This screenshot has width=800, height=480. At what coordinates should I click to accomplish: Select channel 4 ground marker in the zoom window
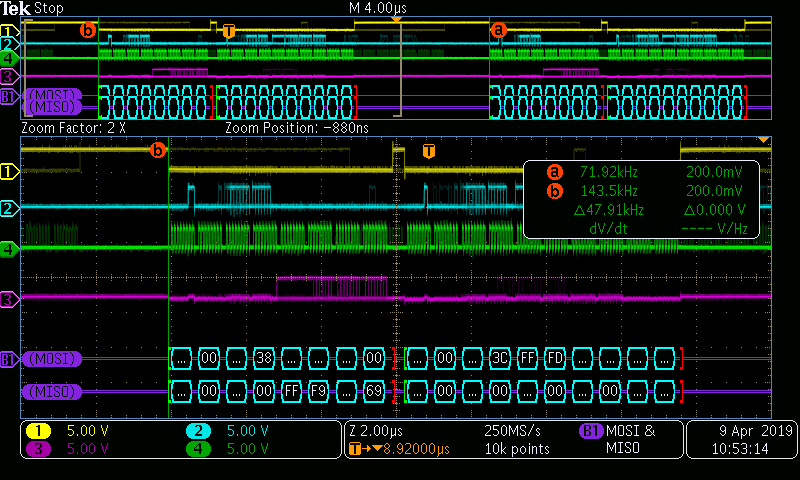pos(9,249)
